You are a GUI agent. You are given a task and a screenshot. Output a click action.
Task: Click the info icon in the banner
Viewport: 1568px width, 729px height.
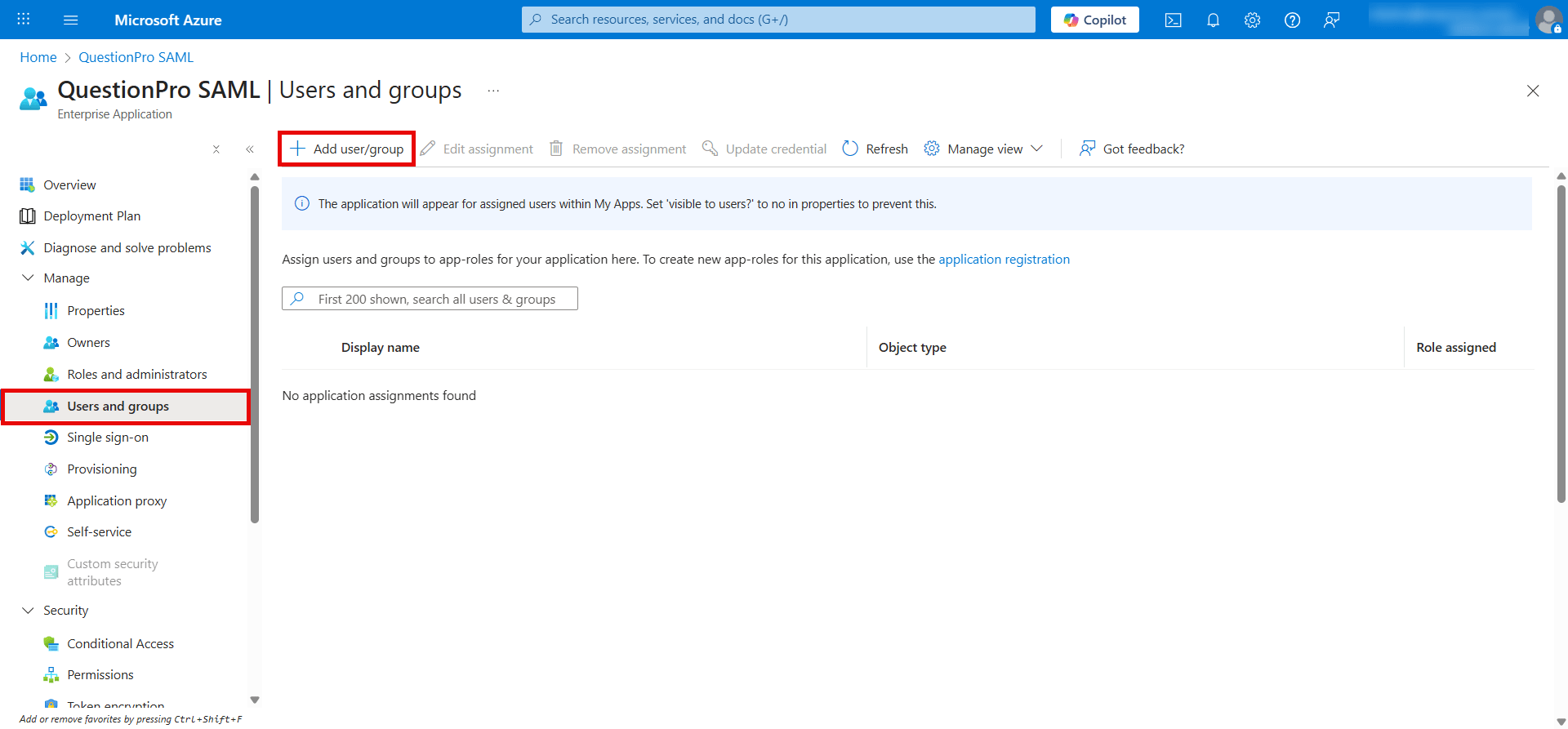tap(302, 204)
